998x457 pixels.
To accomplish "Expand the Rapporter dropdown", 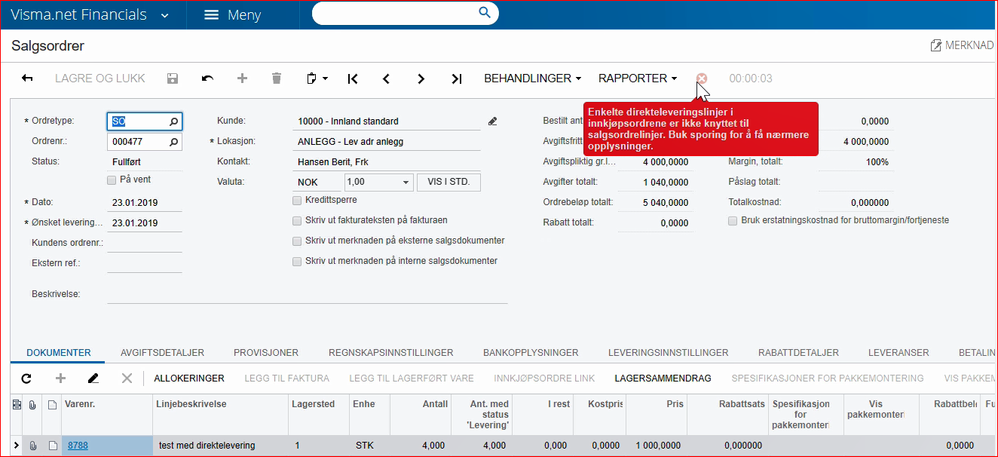I will [637, 78].
